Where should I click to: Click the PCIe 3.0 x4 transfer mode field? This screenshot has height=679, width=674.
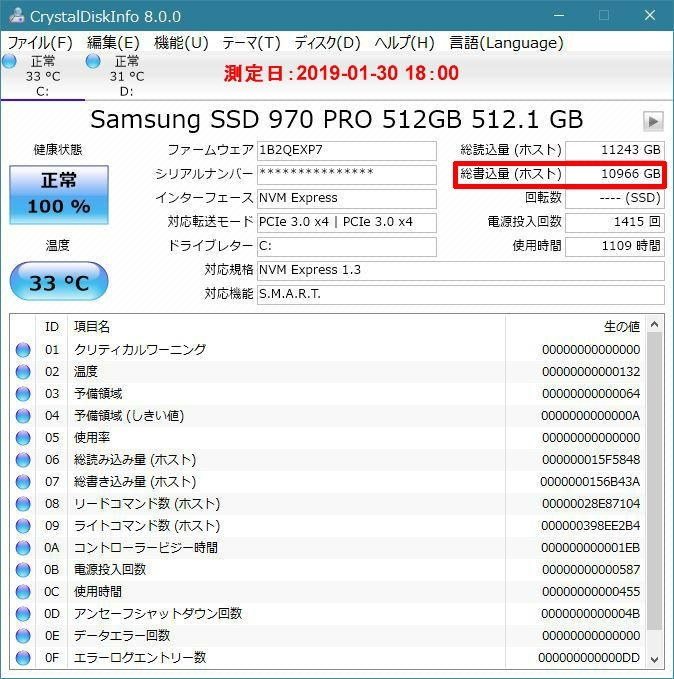(x=347, y=223)
